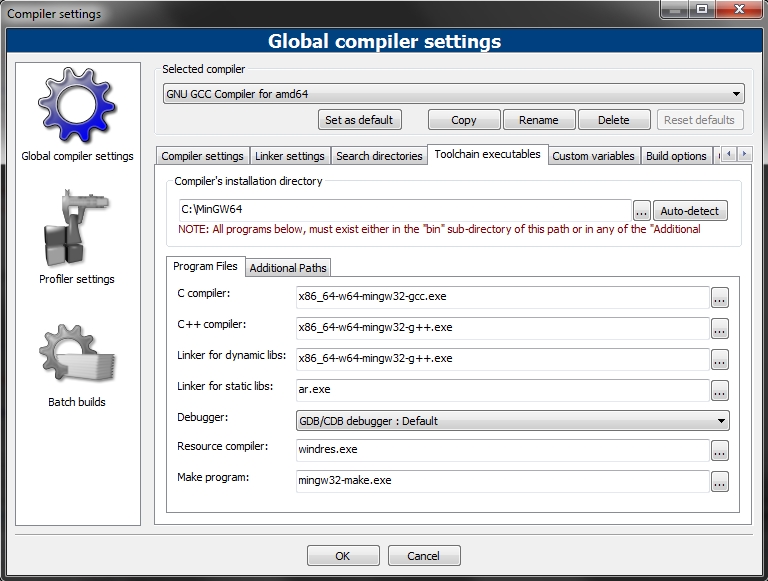Click the Copy compiler button
Screen dimensions: 768x581
click(464, 120)
